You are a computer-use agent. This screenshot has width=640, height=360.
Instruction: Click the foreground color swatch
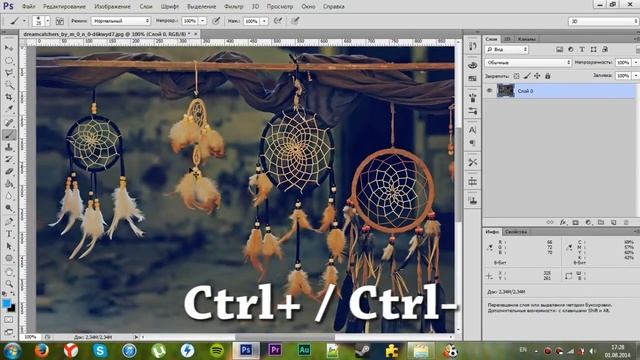6,304
